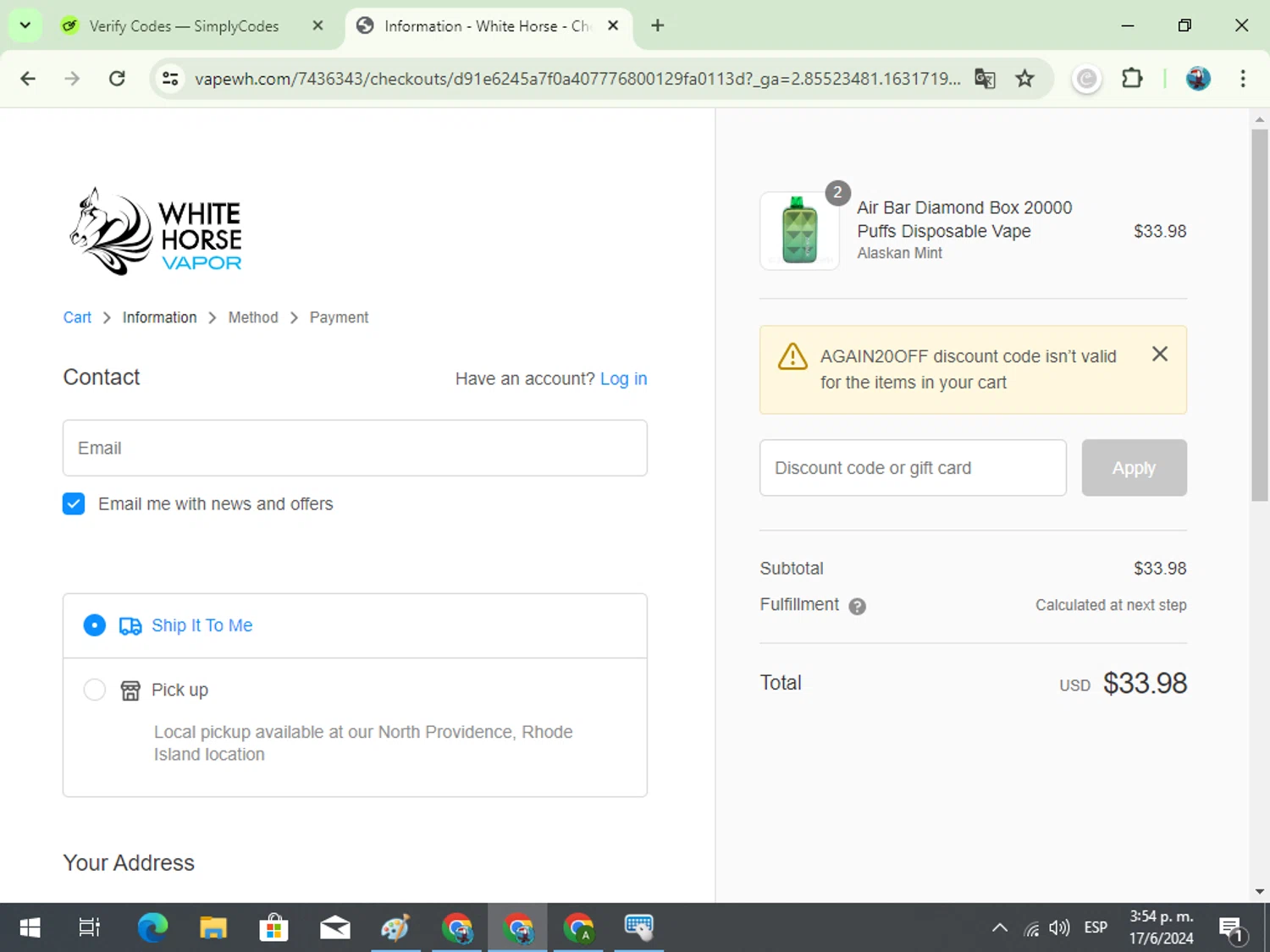
Task: Uncheck Email me with news and offers
Action: point(74,504)
